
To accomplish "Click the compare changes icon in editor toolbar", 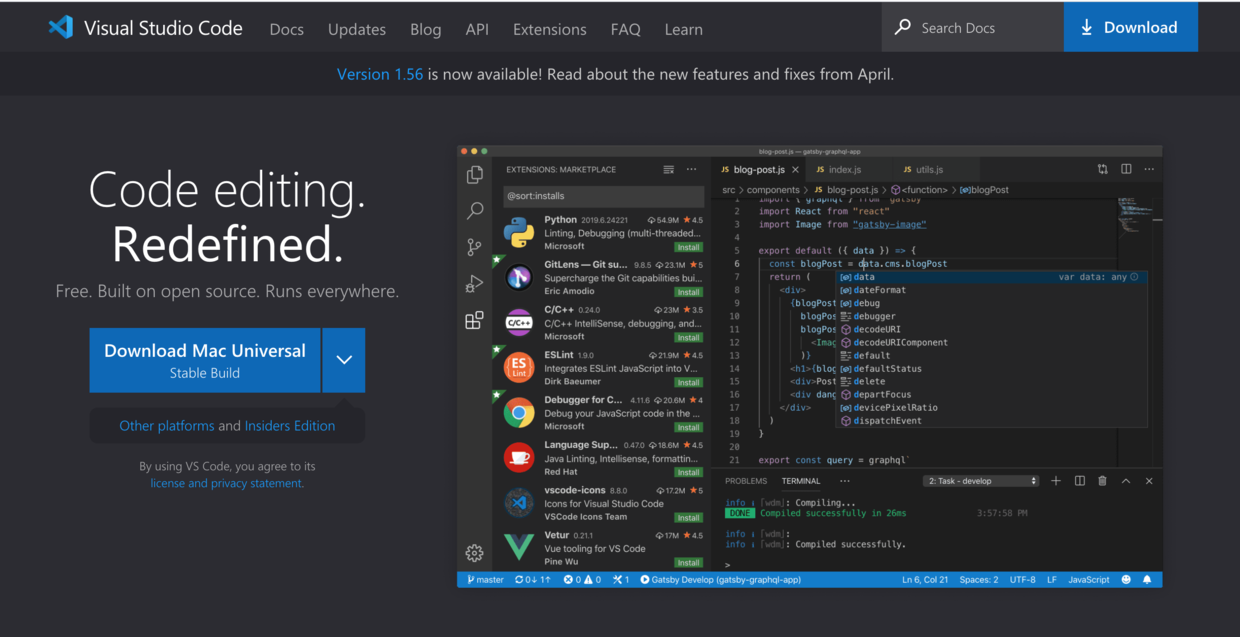I will (x=1103, y=170).
